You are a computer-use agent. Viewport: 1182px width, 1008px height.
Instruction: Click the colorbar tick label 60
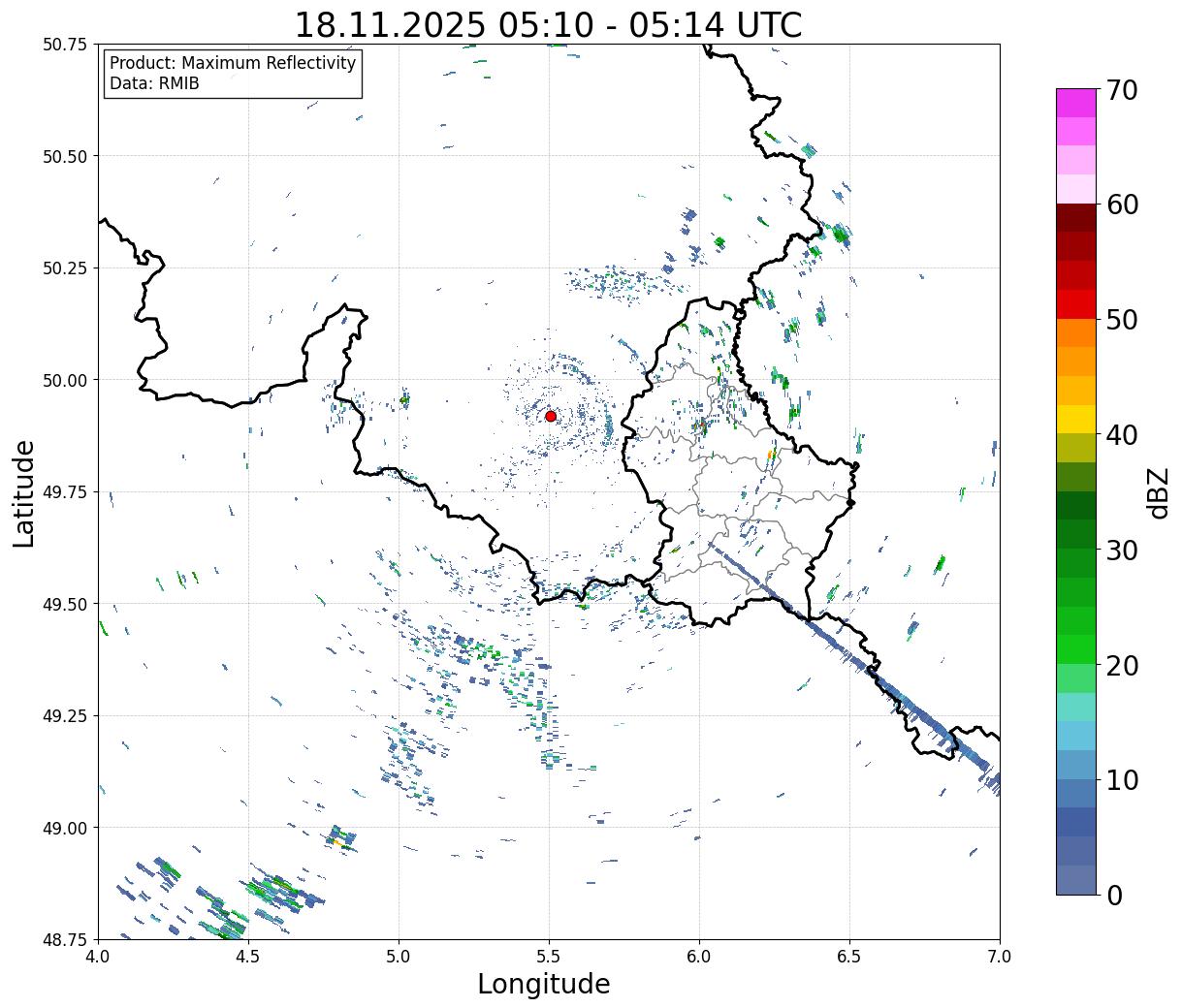coord(1122,205)
